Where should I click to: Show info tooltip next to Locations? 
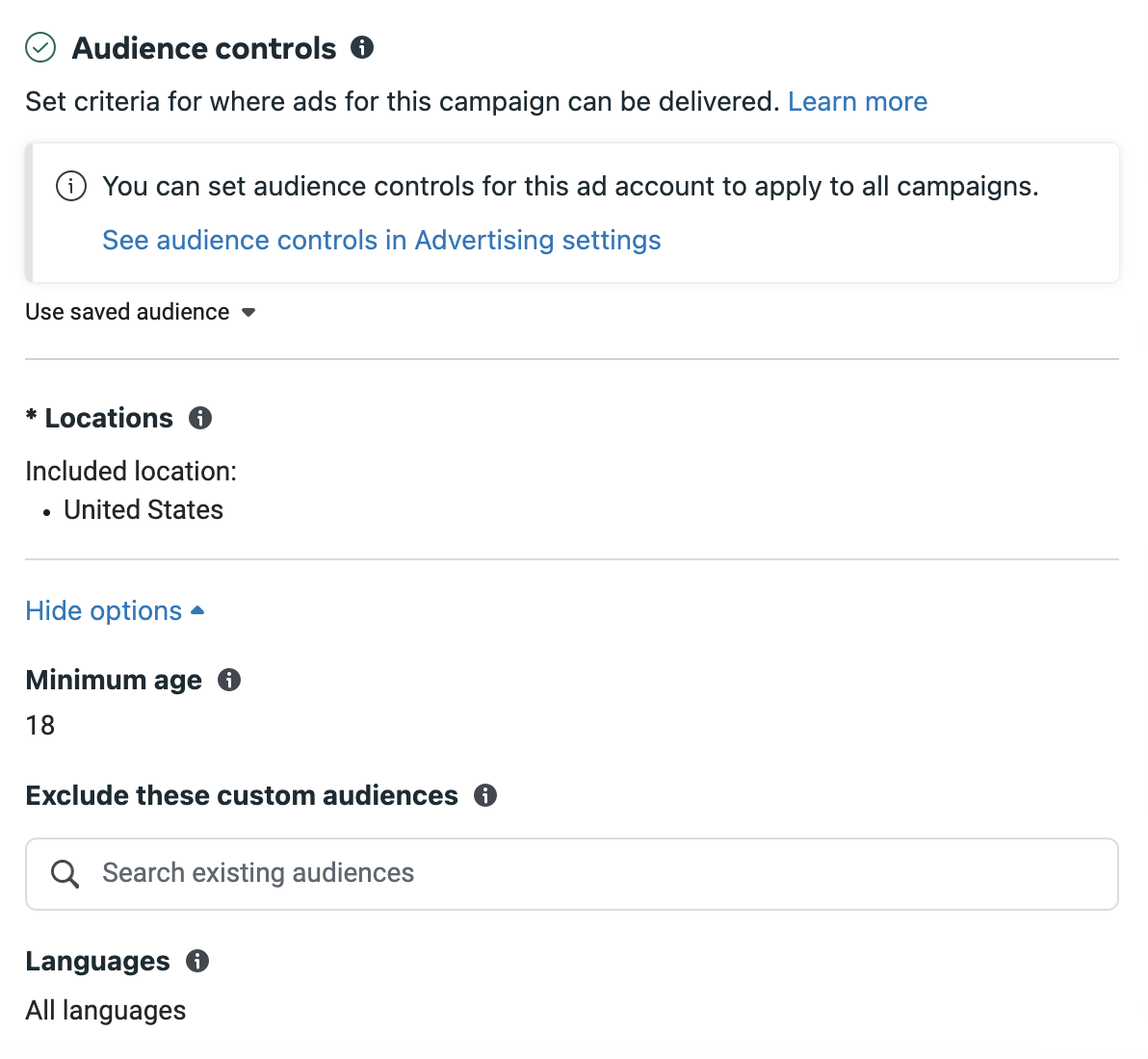tap(200, 419)
